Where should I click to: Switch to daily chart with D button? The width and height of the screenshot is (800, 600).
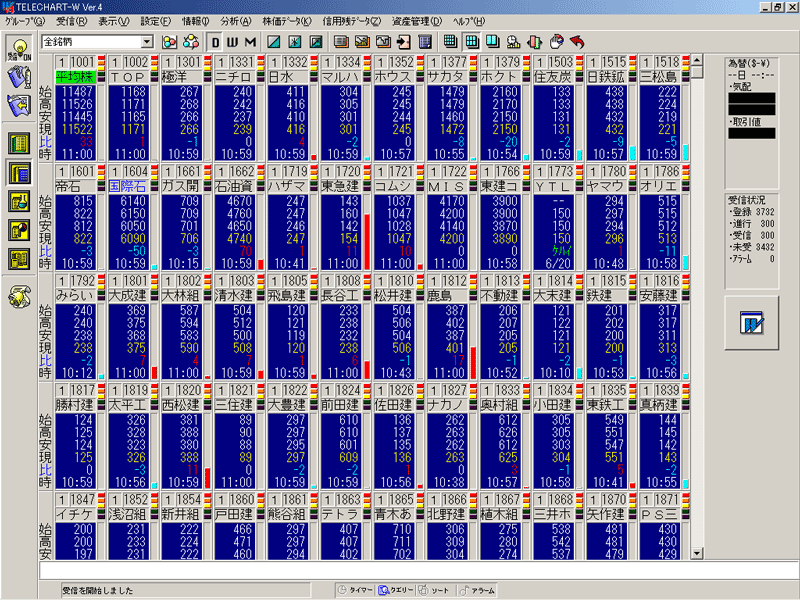tap(215, 42)
